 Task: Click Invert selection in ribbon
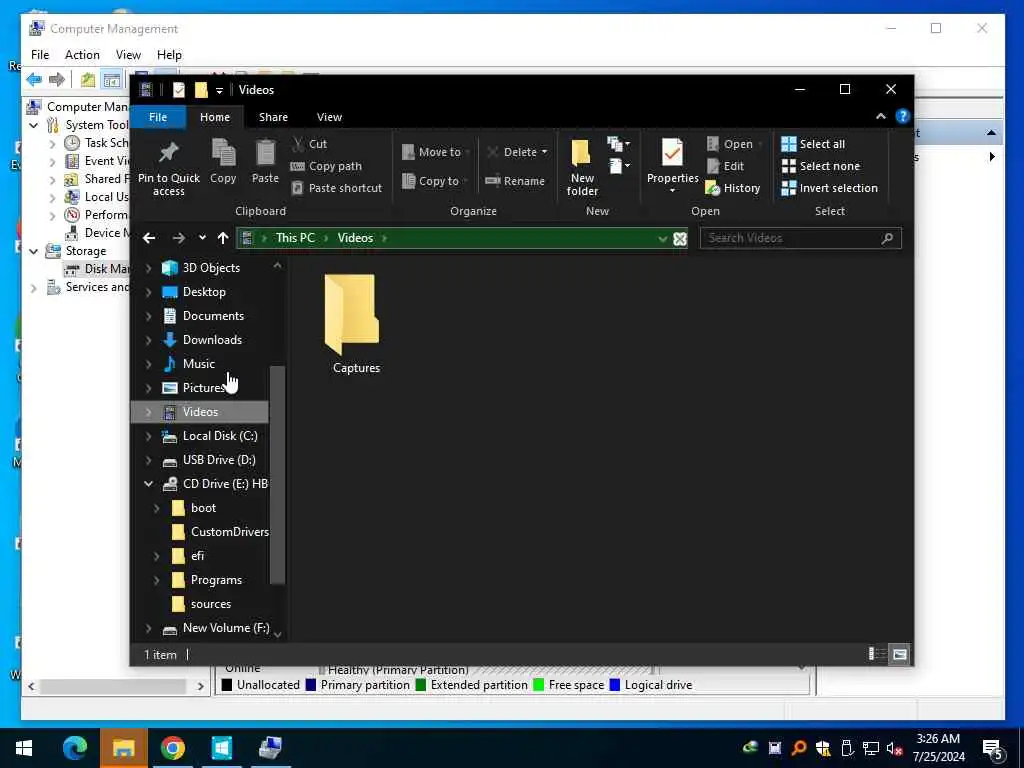tap(829, 188)
